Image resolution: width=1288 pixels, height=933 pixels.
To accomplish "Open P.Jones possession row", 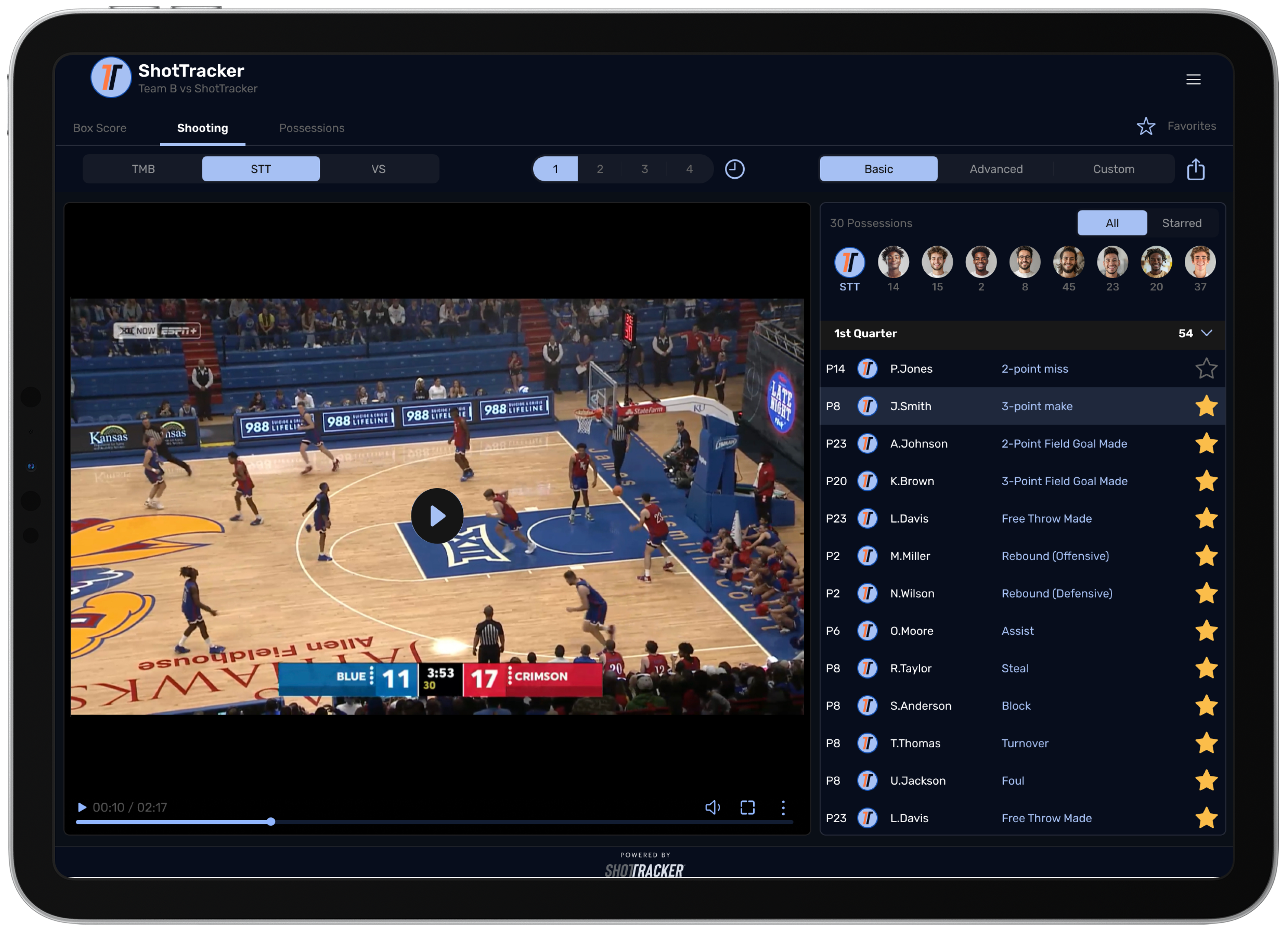I will click(x=1022, y=368).
